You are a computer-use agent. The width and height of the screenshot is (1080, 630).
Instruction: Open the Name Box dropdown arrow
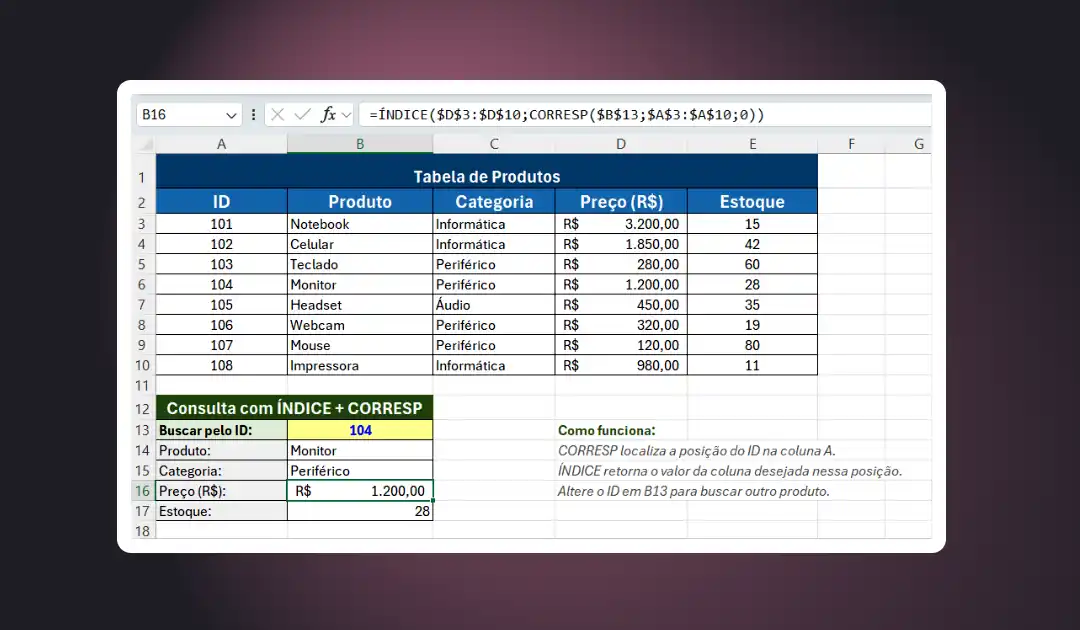(x=231, y=115)
